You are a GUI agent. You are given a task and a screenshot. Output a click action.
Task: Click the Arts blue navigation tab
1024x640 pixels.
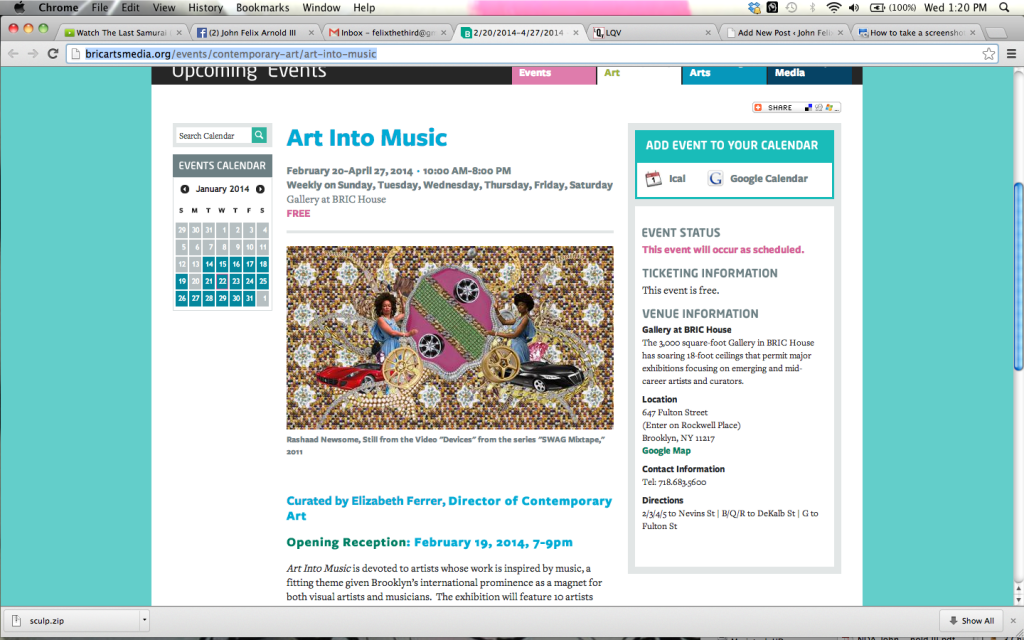pyautogui.click(x=724, y=74)
